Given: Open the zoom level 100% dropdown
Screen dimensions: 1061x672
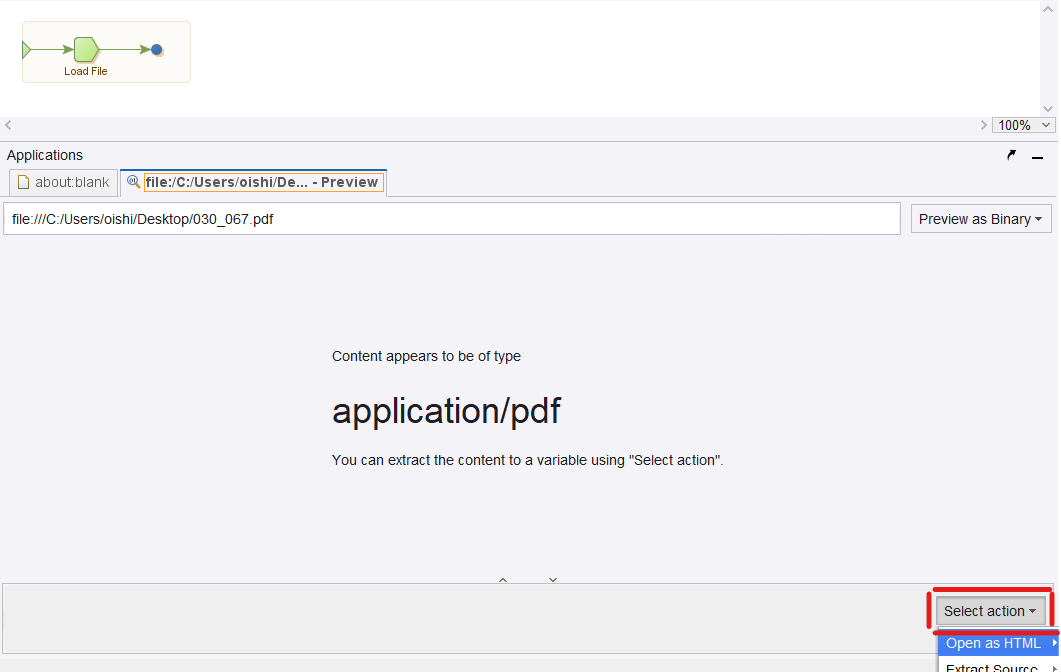Looking at the screenshot, I should (1023, 125).
